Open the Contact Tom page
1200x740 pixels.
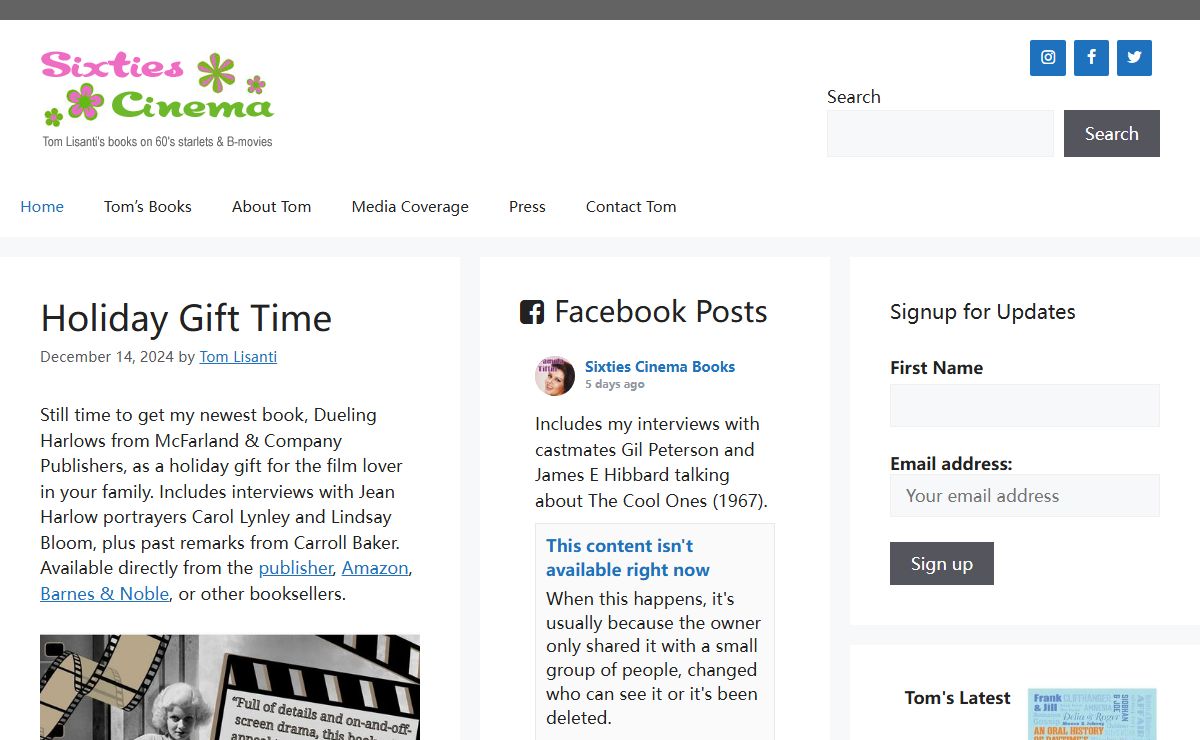[631, 206]
